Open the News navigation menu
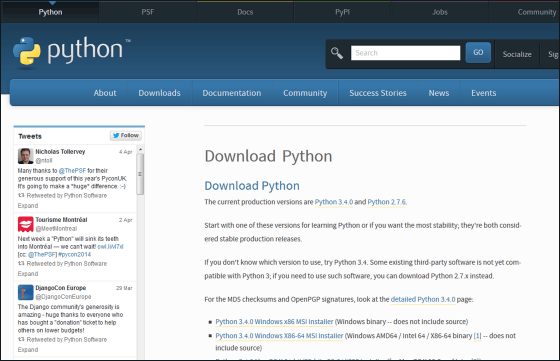 coord(439,93)
